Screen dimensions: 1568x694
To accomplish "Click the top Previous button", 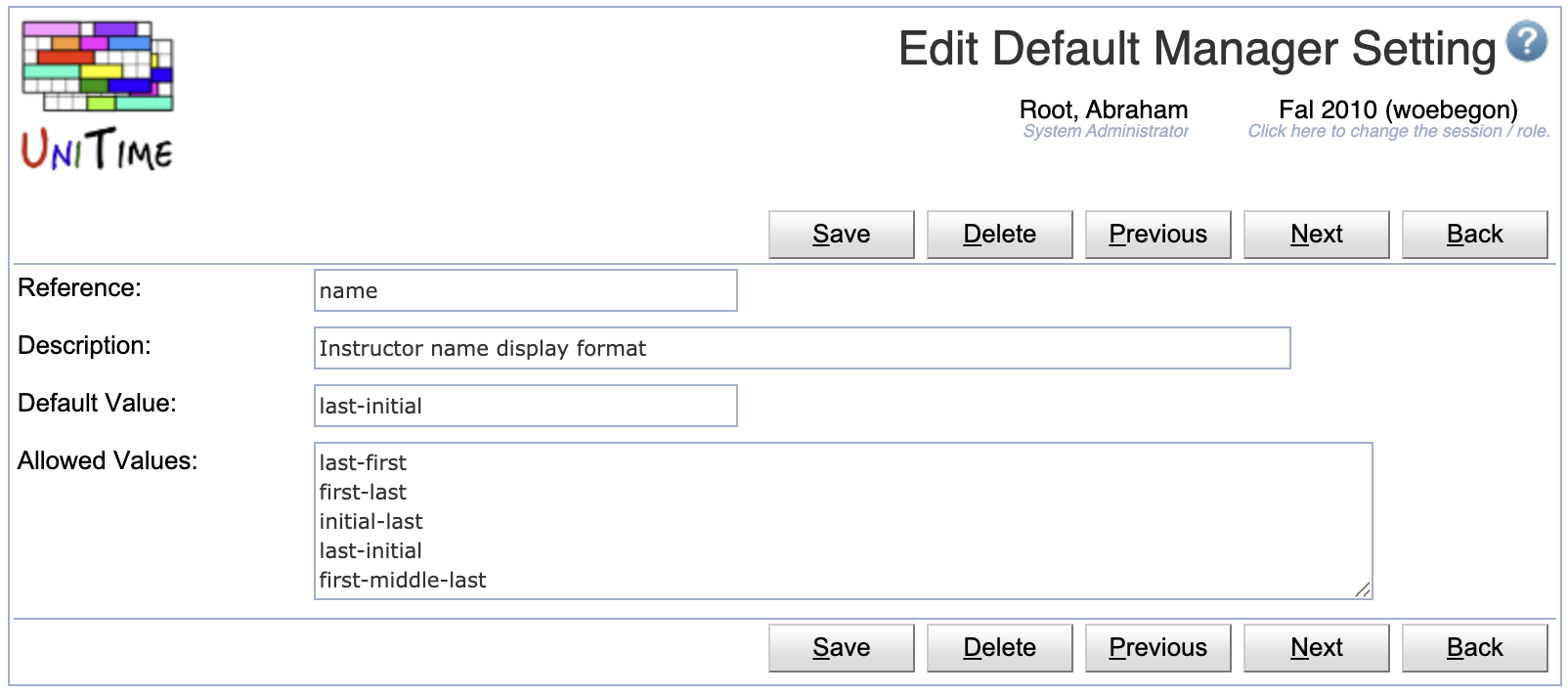I will pyautogui.click(x=1158, y=235).
